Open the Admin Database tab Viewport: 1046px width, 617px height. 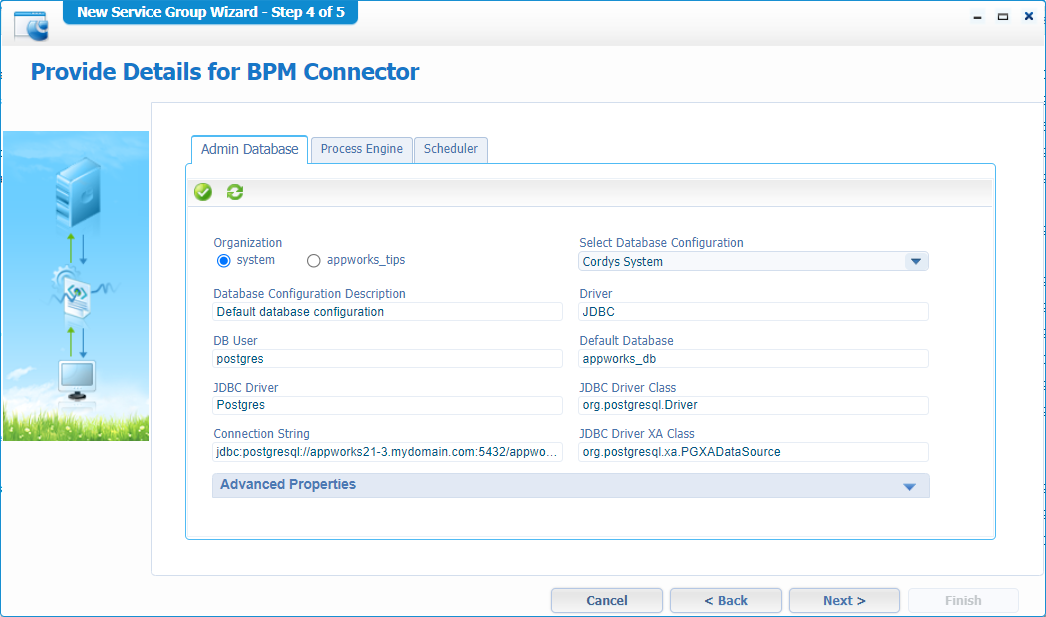[x=249, y=149]
